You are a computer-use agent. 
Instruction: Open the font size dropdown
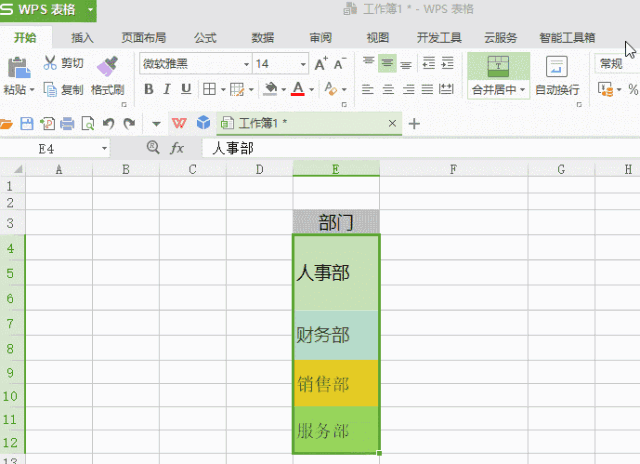coord(303,64)
